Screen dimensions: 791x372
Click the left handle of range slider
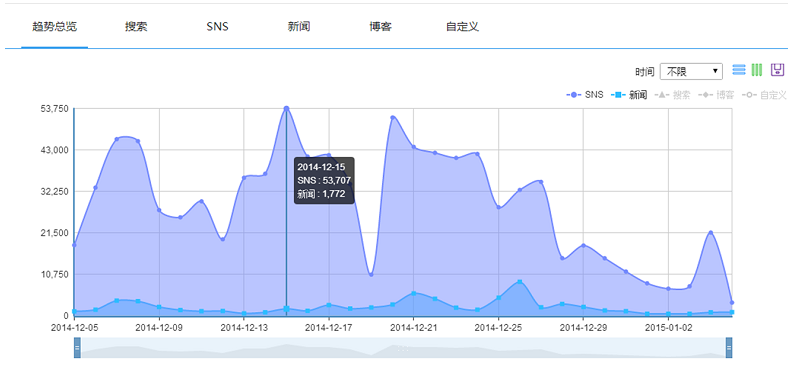point(78,348)
